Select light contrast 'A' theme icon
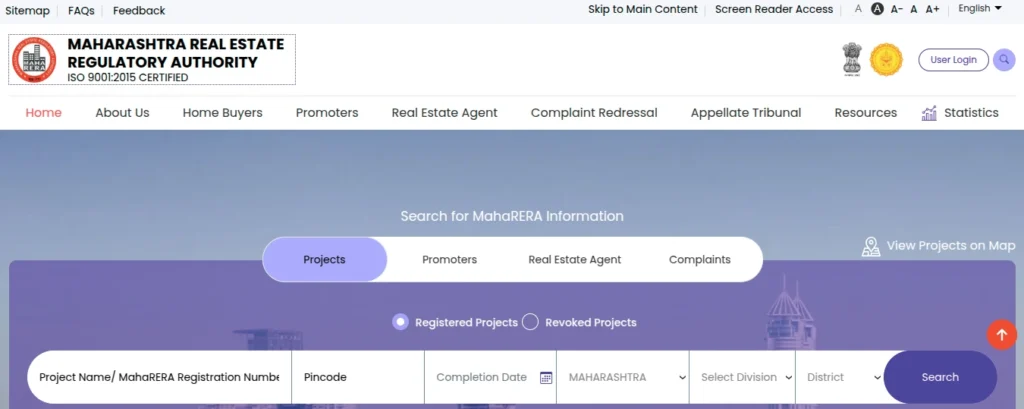This screenshot has height=409, width=1024. (x=858, y=9)
